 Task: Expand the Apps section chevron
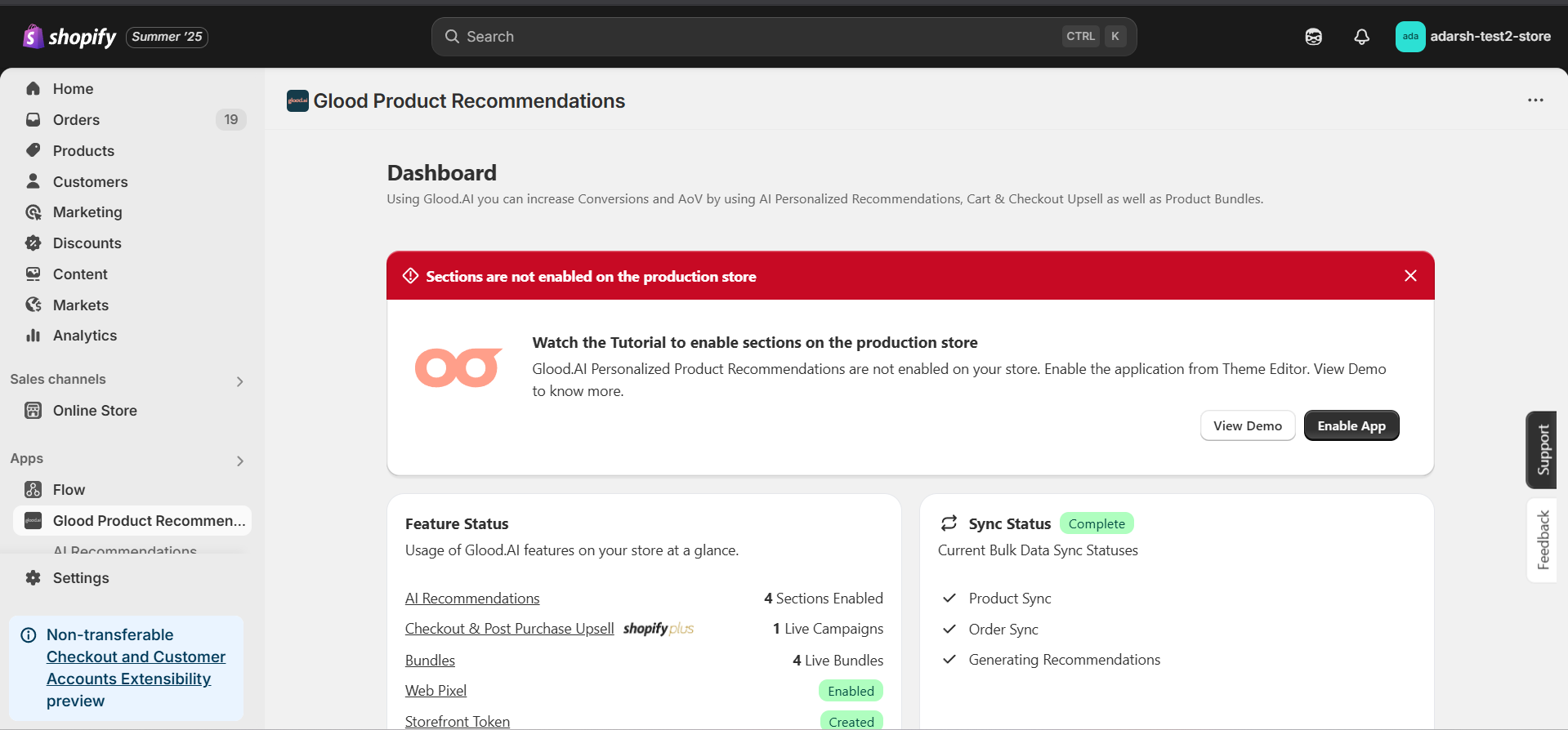239,461
